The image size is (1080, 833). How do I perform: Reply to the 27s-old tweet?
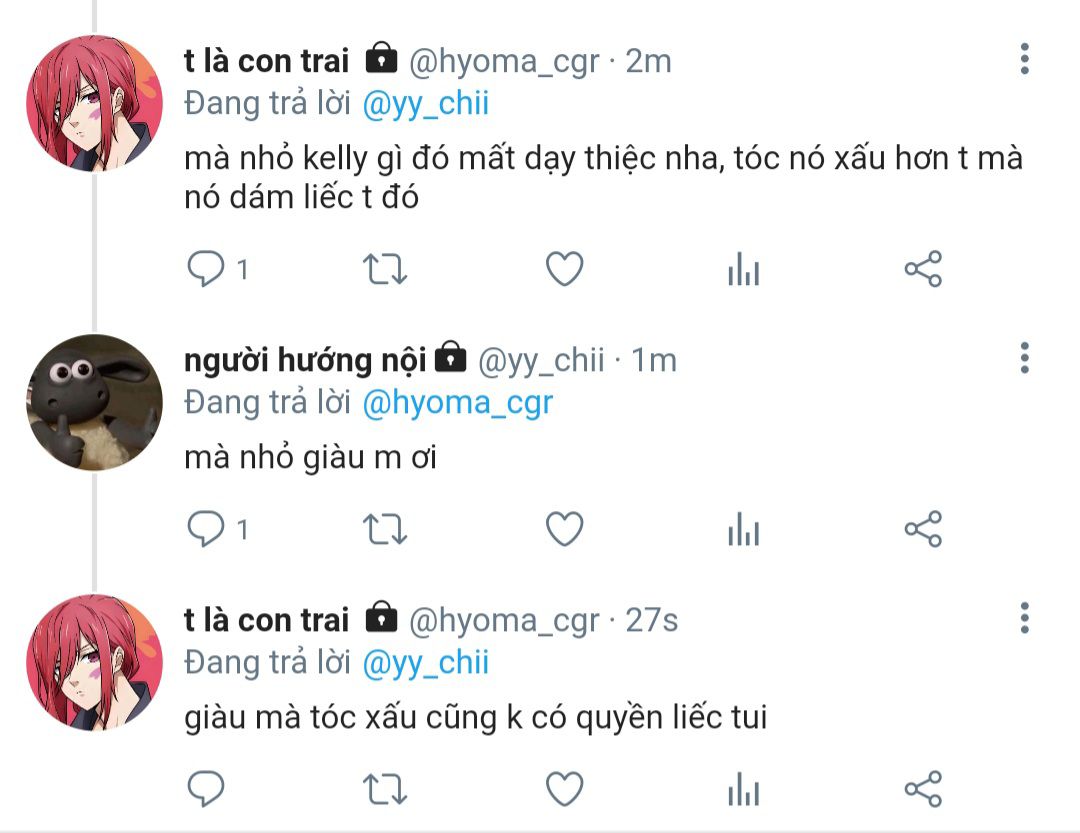206,789
